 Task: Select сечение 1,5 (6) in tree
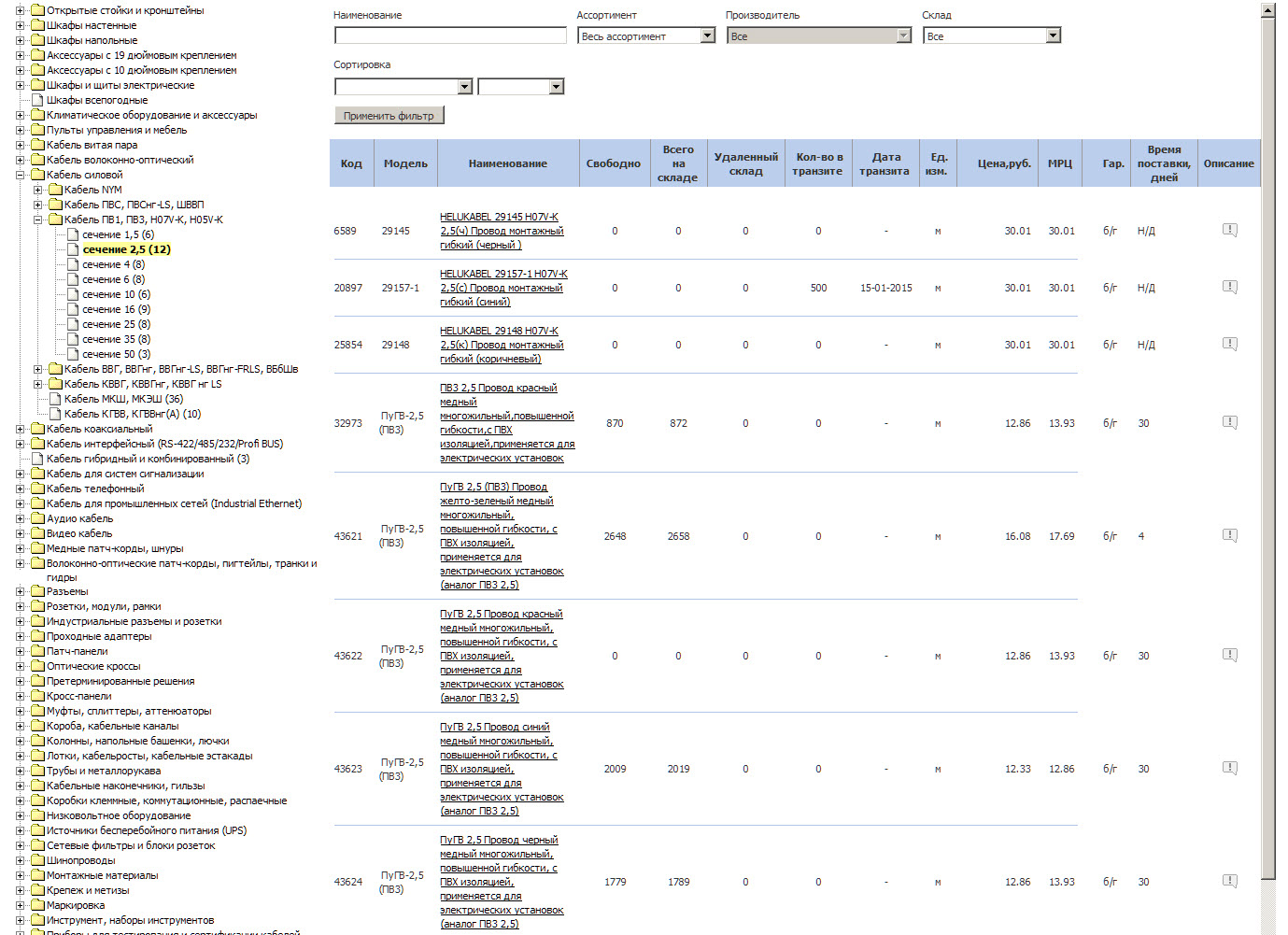click(118, 234)
